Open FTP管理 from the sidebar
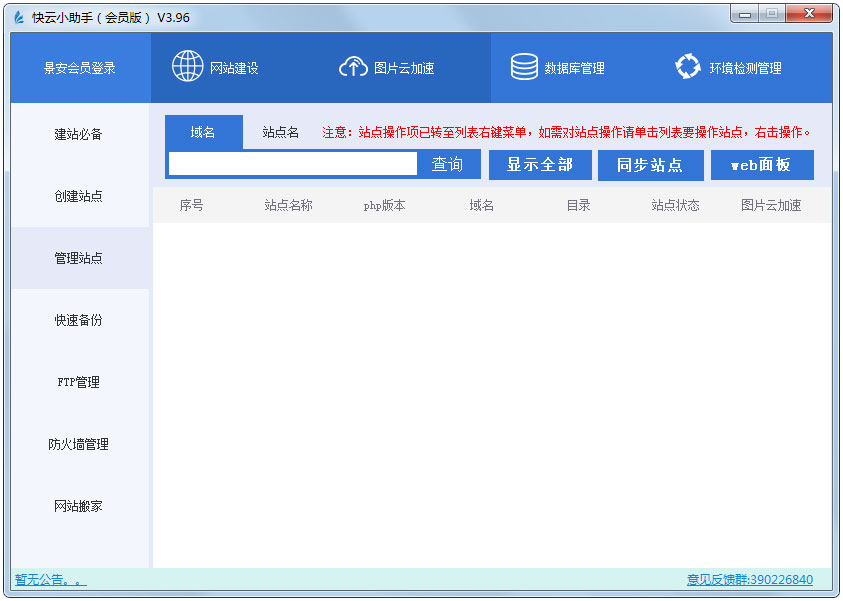Image resolution: width=843 pixels, height=601 pixels. pos(79,382)
